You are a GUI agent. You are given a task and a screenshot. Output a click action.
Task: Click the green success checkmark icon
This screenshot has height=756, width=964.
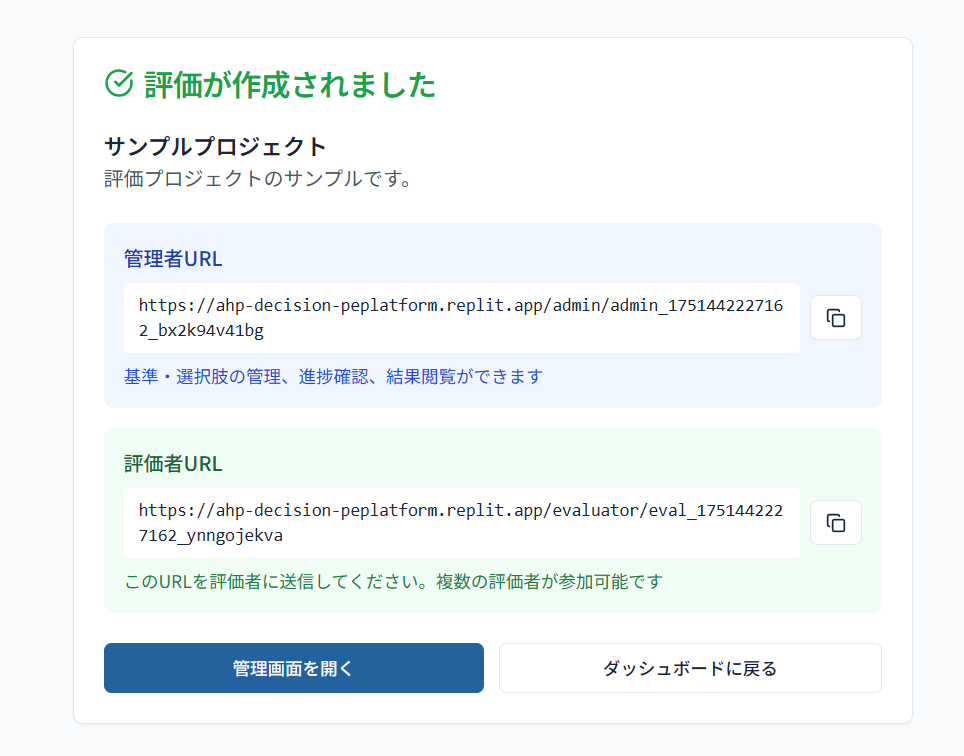(119, 84)
